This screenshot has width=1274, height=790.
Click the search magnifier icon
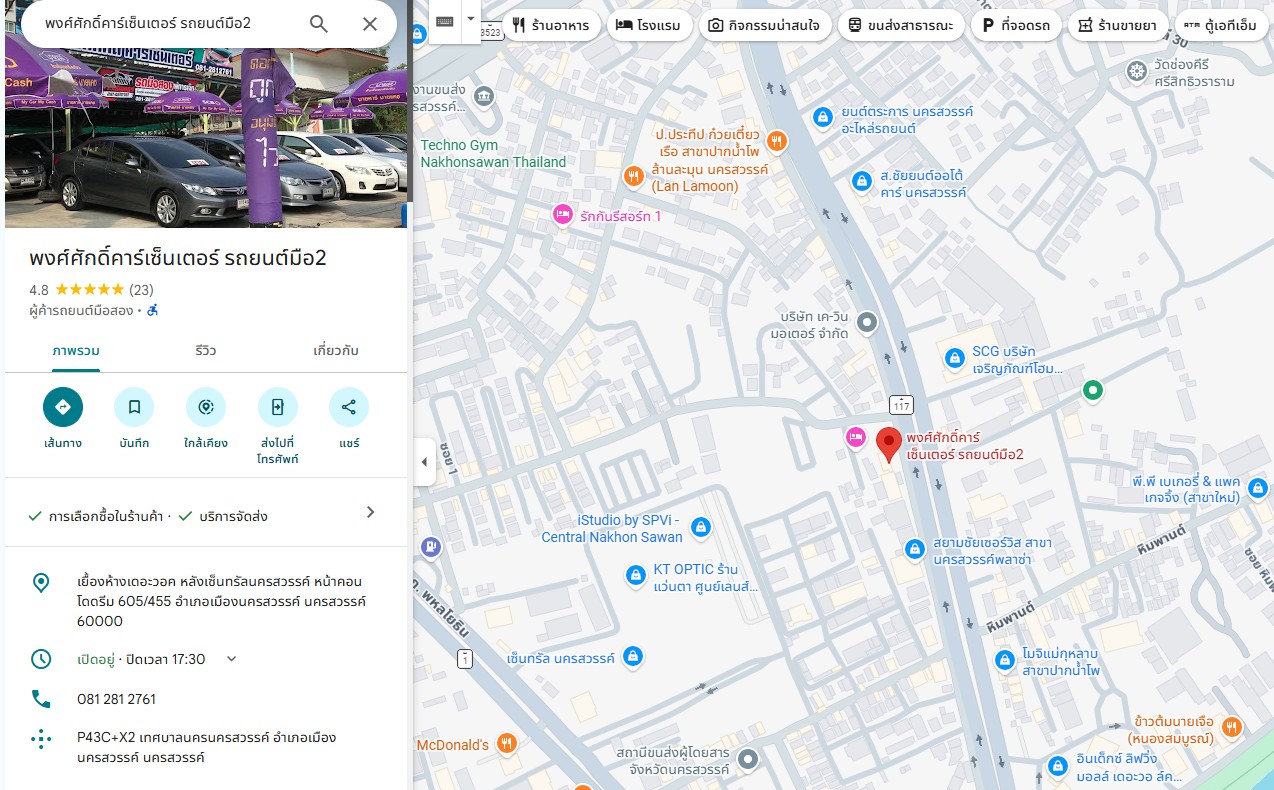point(319,24)
